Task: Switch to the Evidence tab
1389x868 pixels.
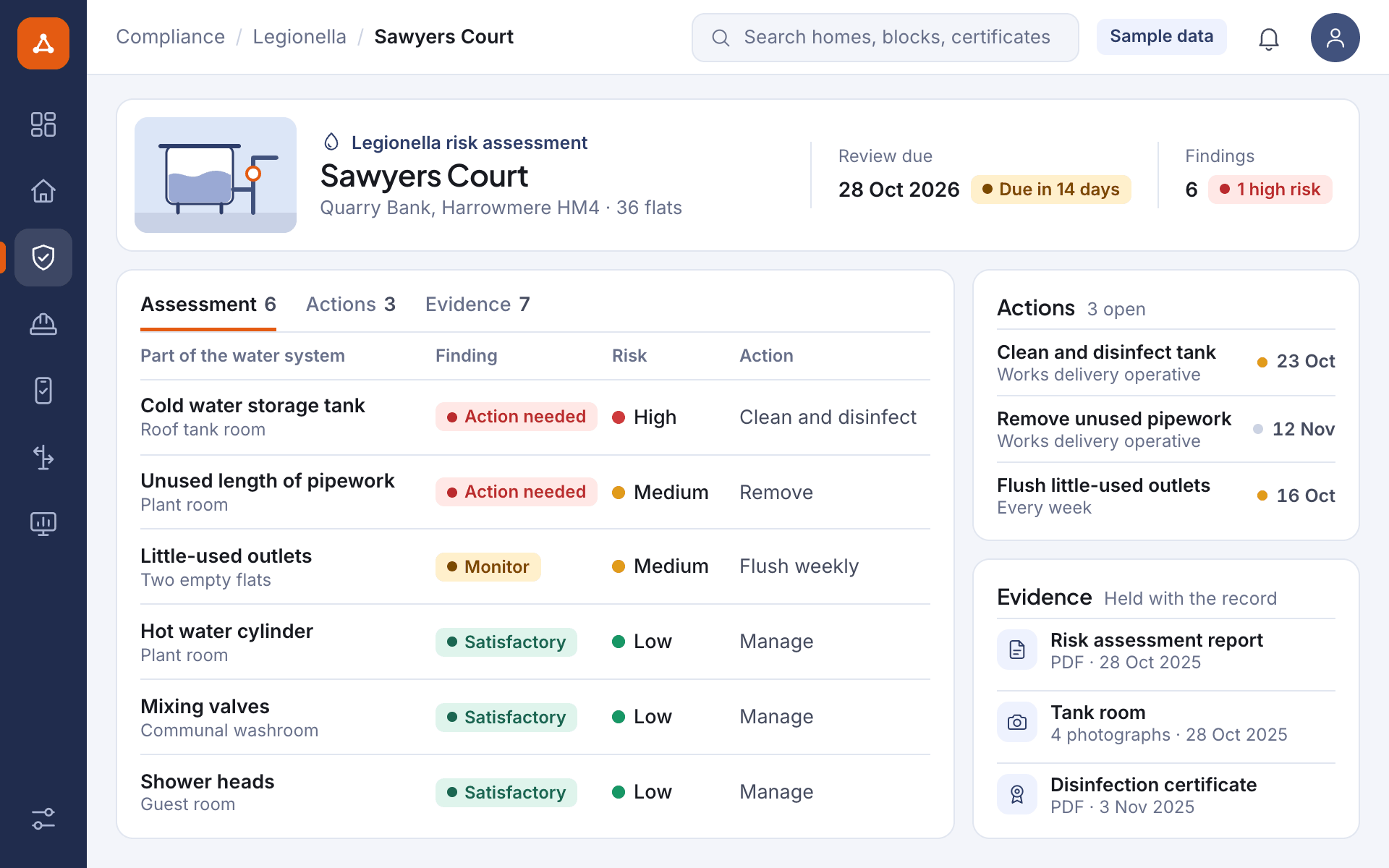Action: [477, 305]
